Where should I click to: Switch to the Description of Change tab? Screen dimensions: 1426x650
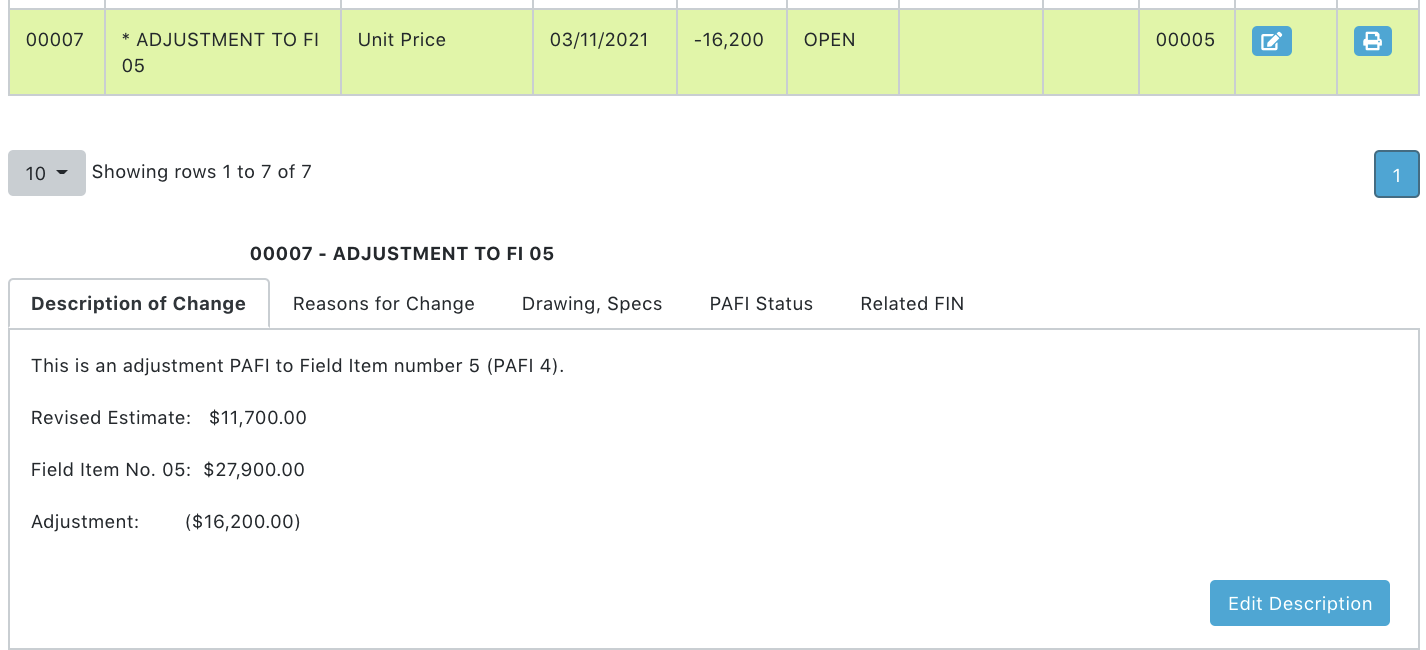(138, 304)
